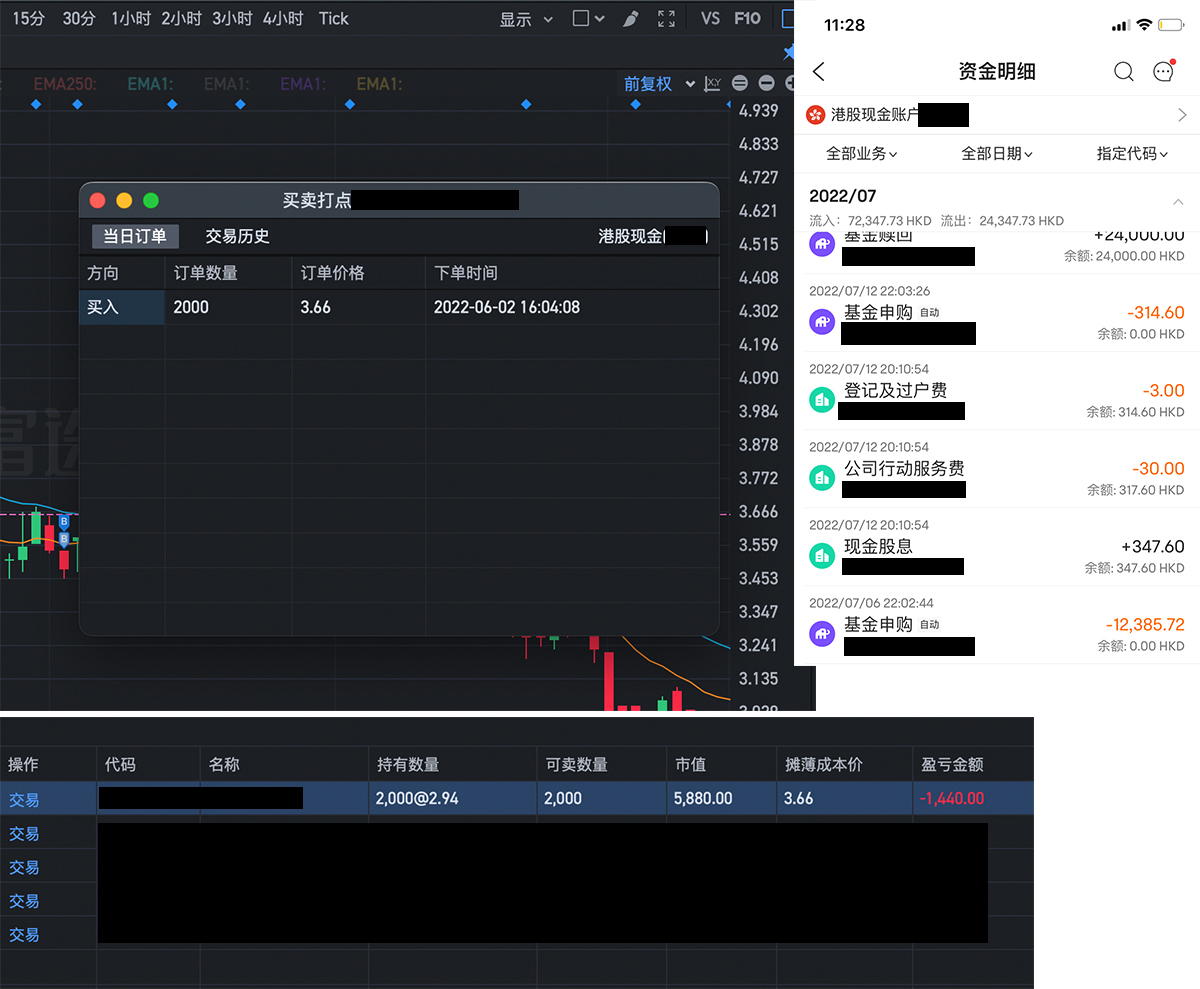Screen dimensions: 1200x989
Task: Open search in the 资金明细 screen
Action: [x=1123, y=71]
